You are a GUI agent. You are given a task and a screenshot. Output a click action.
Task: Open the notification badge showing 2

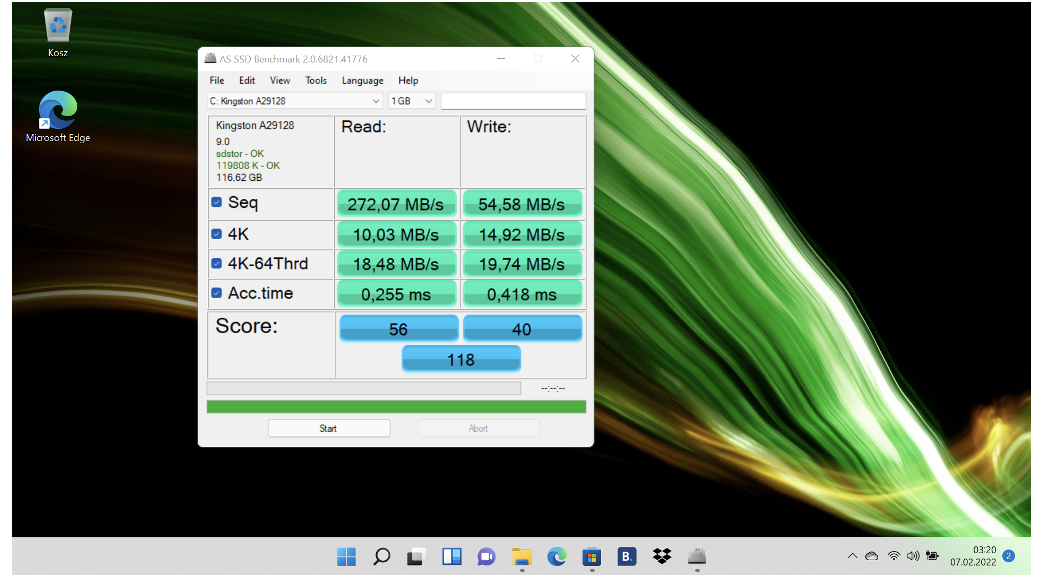tap(1009, 556)
